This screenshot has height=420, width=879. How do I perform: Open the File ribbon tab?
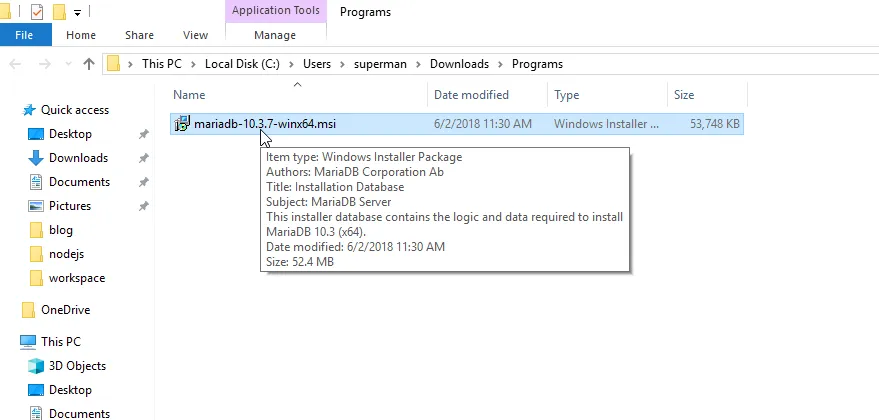click(25, 35)
